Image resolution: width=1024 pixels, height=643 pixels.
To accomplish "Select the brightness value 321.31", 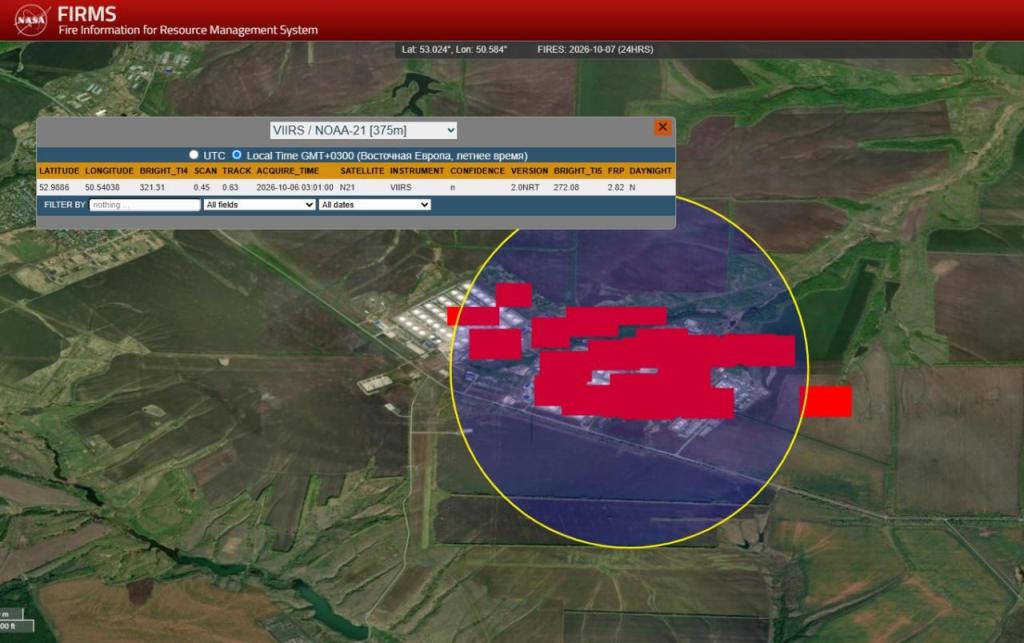I will click(152, 187).
